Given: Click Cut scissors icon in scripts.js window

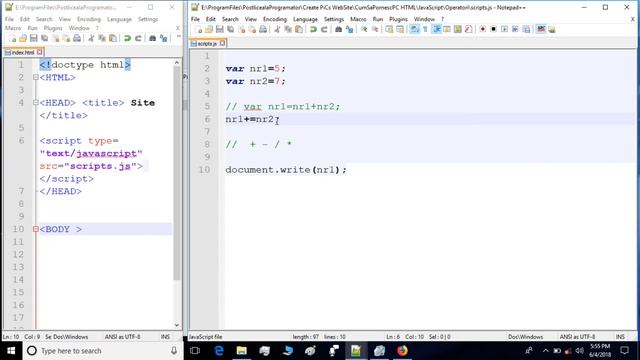Looking at the screenshot, I should click(277, 29).
